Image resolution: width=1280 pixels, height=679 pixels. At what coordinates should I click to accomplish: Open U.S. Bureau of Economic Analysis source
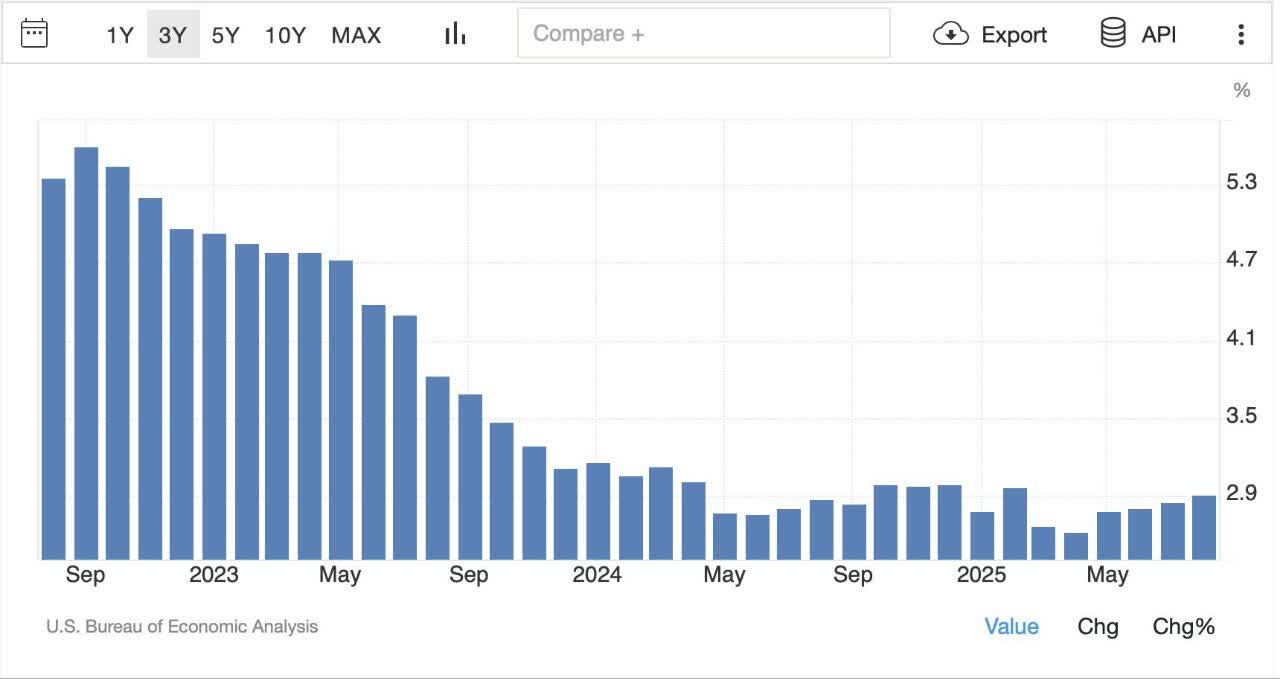pyautogui.click(x=182, y=627)
